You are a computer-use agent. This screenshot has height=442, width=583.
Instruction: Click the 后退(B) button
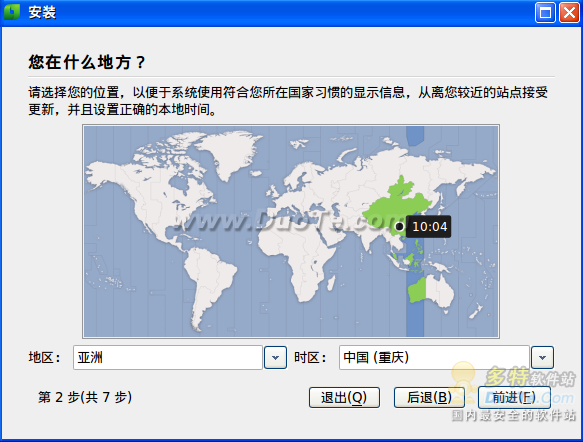(x=429, y=397)
